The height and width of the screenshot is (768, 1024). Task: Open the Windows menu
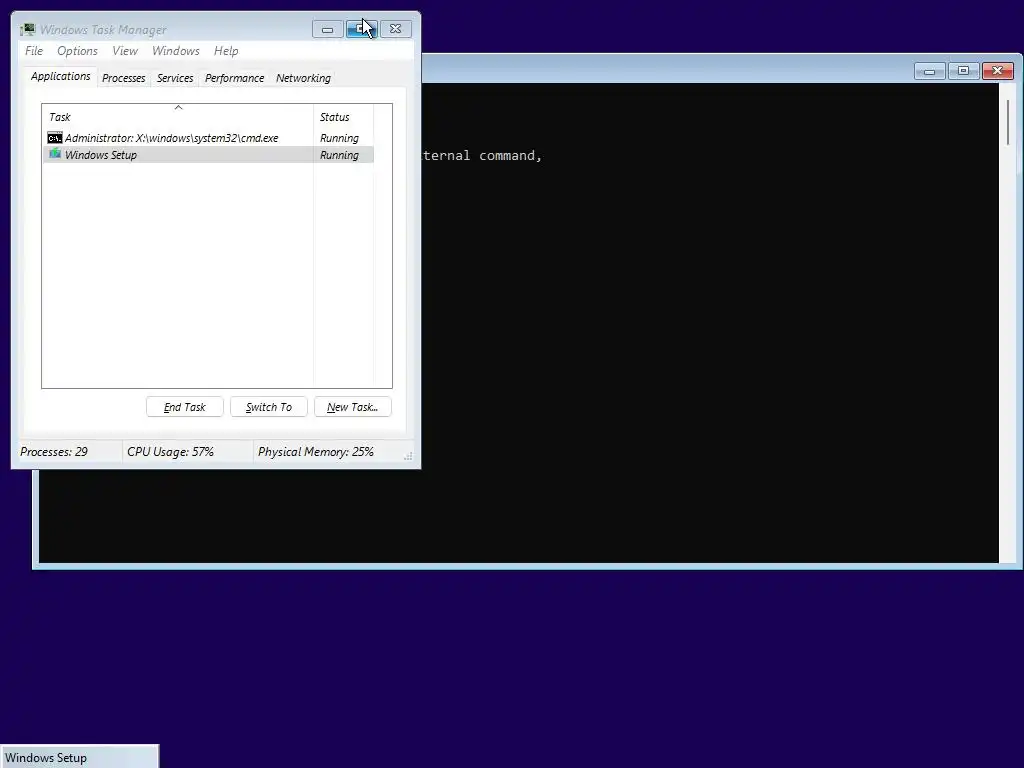(x=176, y=51)
